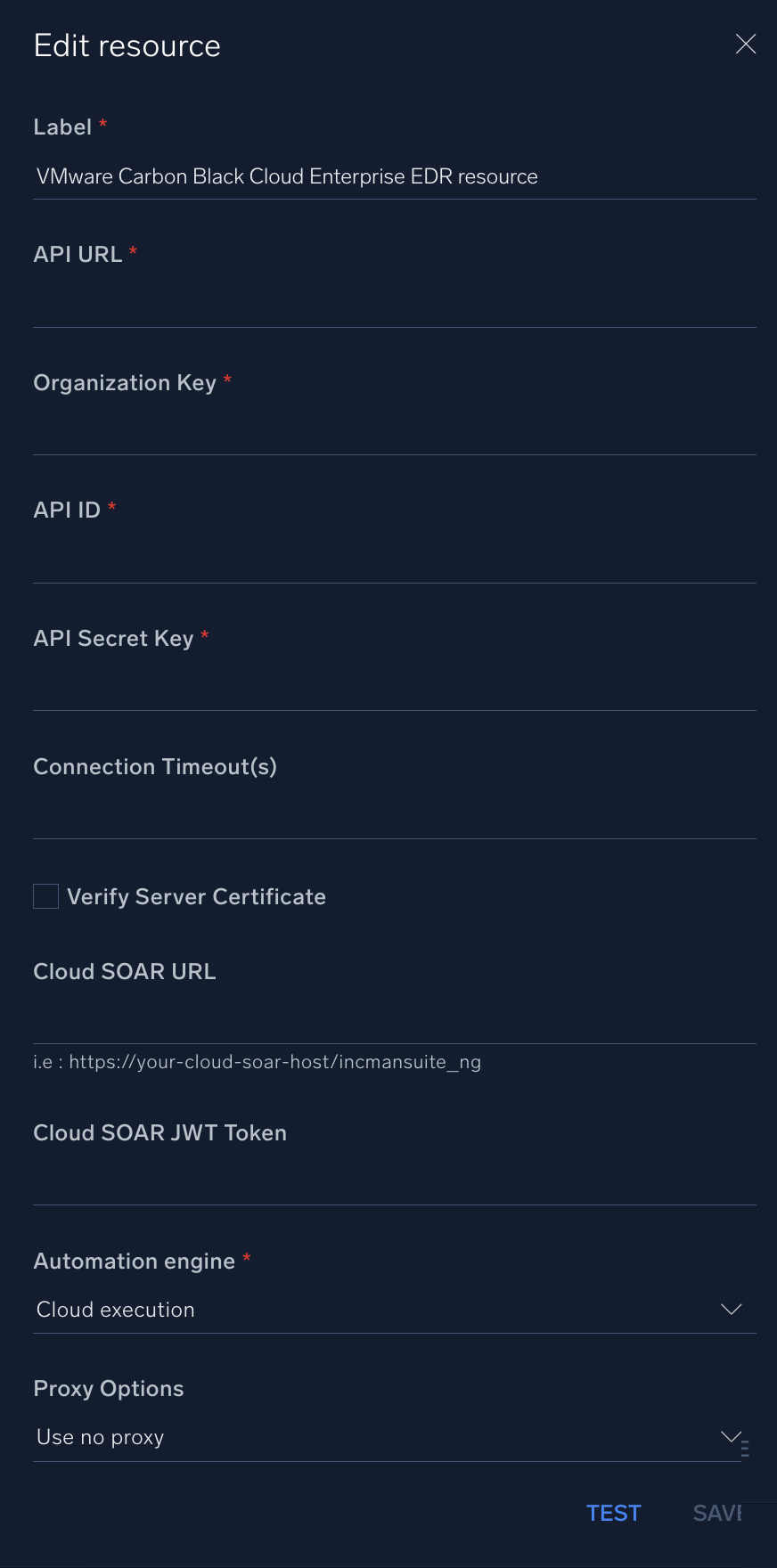The height and width of the screenshot is (1568, 777).
Task: Click the TEST button
Action: coord(613,1513)
